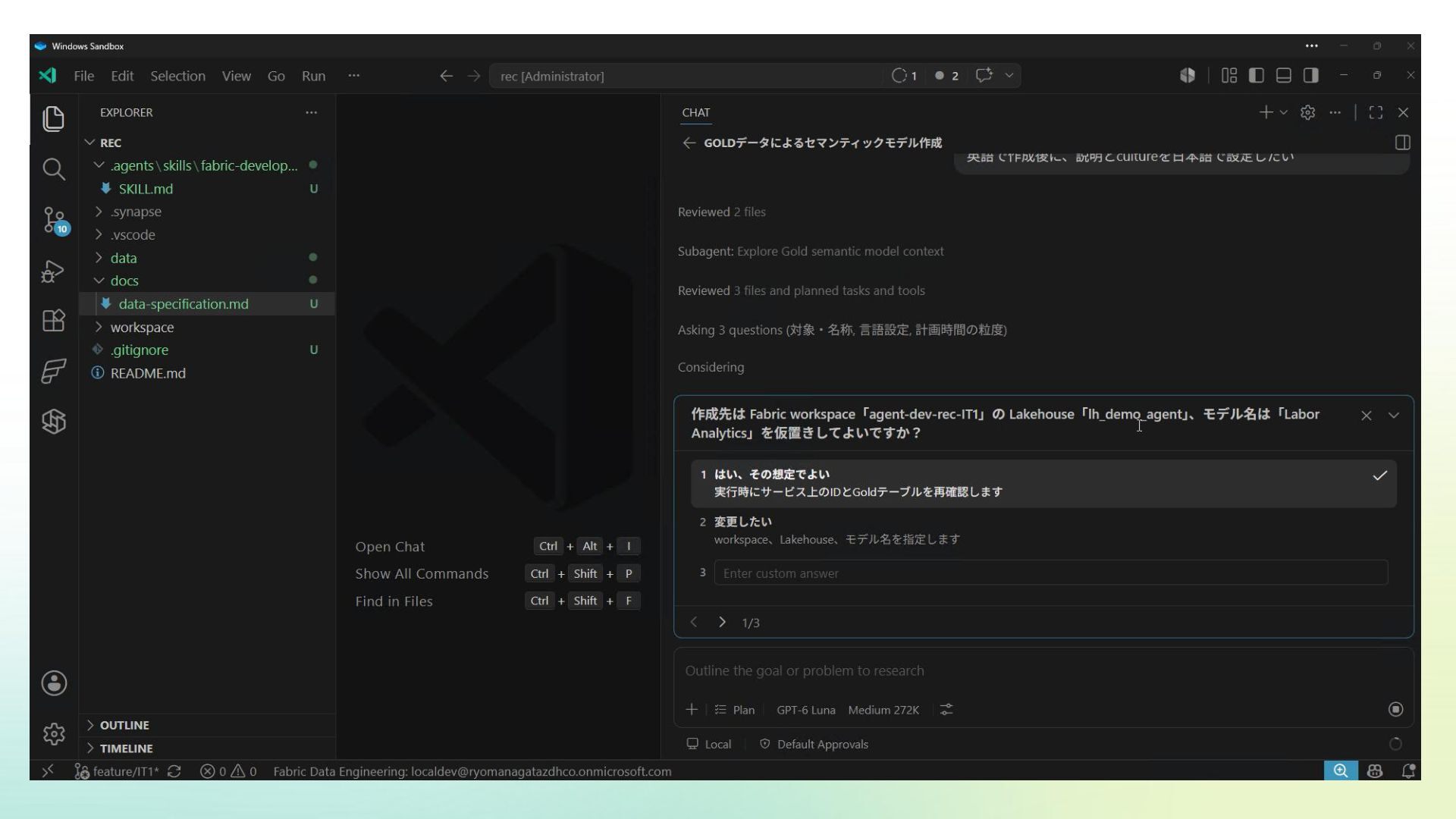Open the Extensions view
Screen dimensions: 1456x819
pos(53,321)
